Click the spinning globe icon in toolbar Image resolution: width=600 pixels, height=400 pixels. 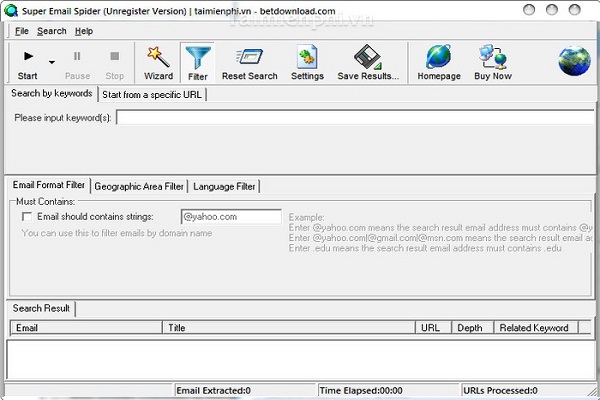point(574,61)
